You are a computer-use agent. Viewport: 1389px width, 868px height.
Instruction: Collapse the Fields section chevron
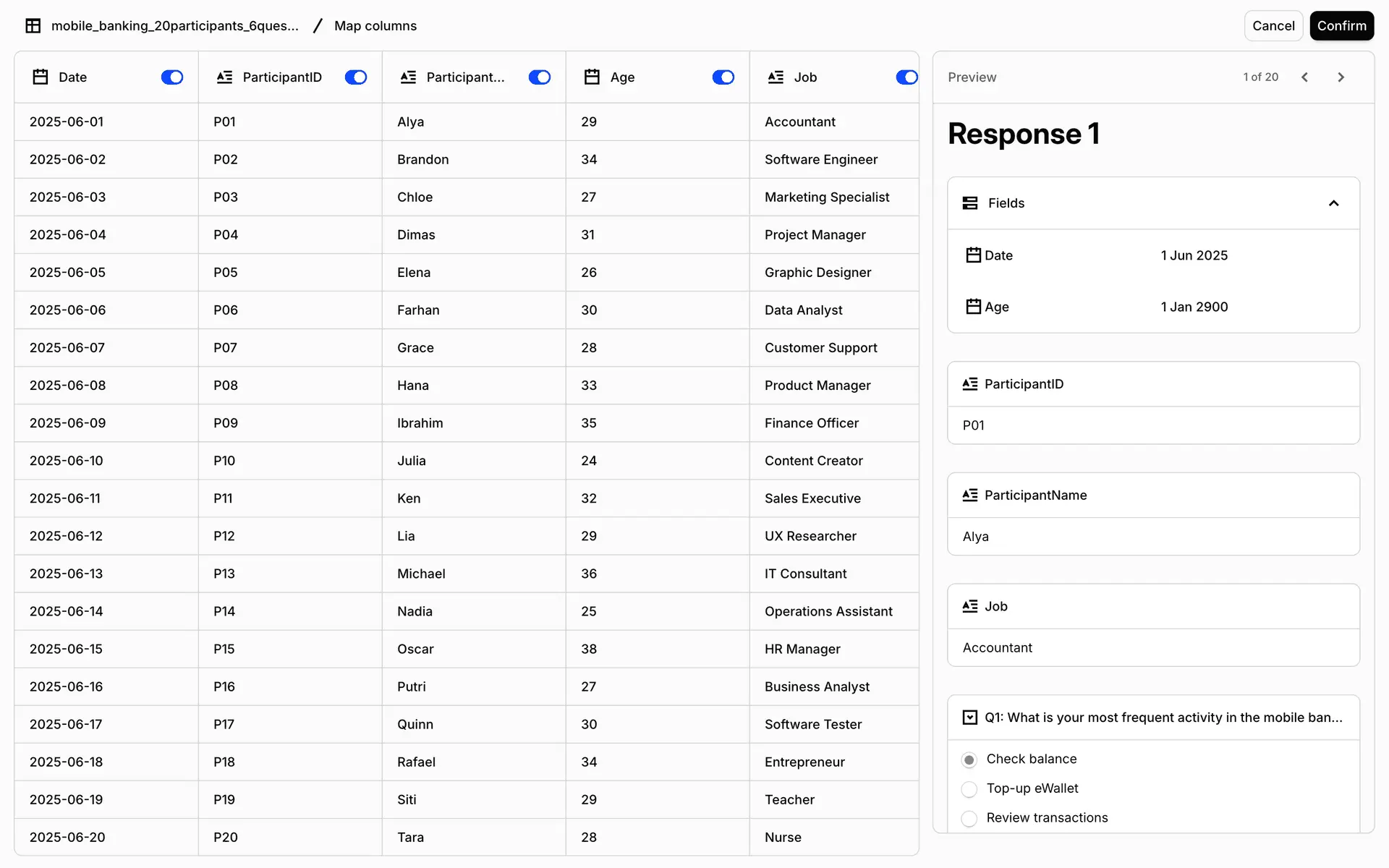(x=1334, y=203)
